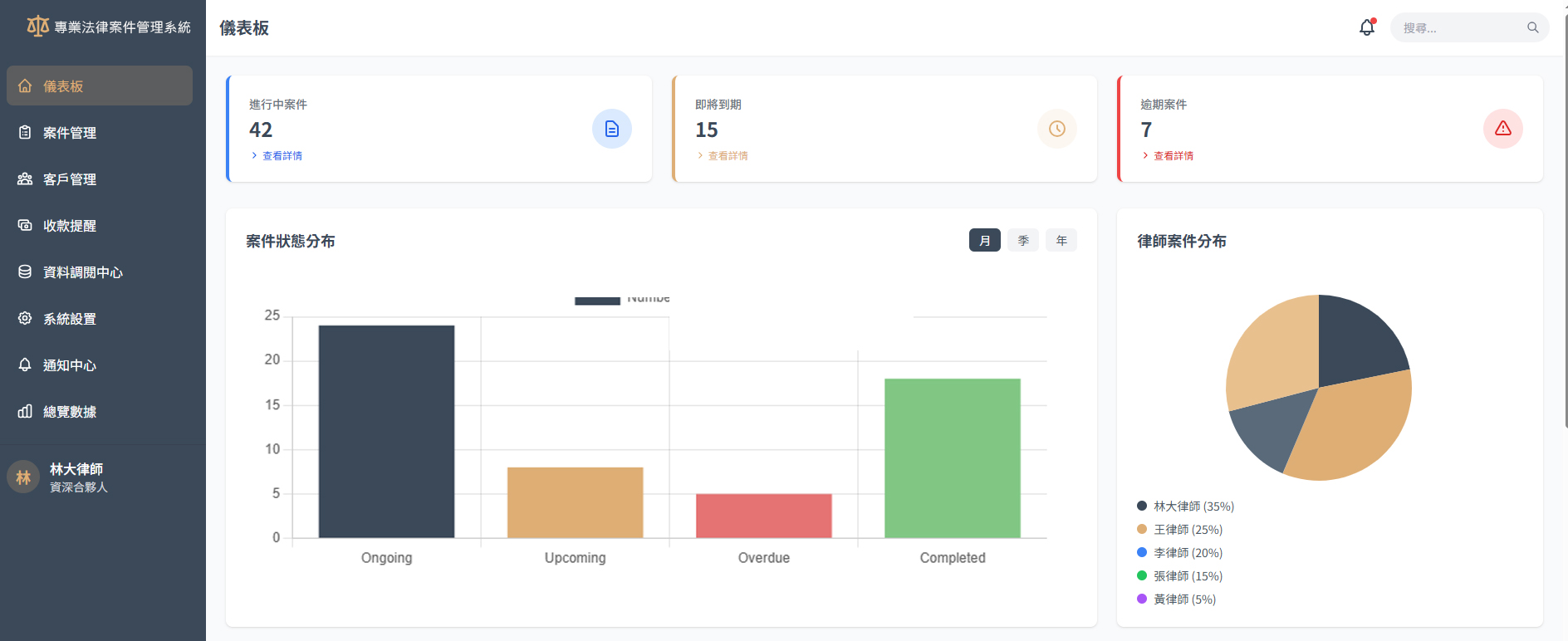Switch chart period to 季
The height and width of the screenshot is (641, 1568).
tap(1022, 241)
